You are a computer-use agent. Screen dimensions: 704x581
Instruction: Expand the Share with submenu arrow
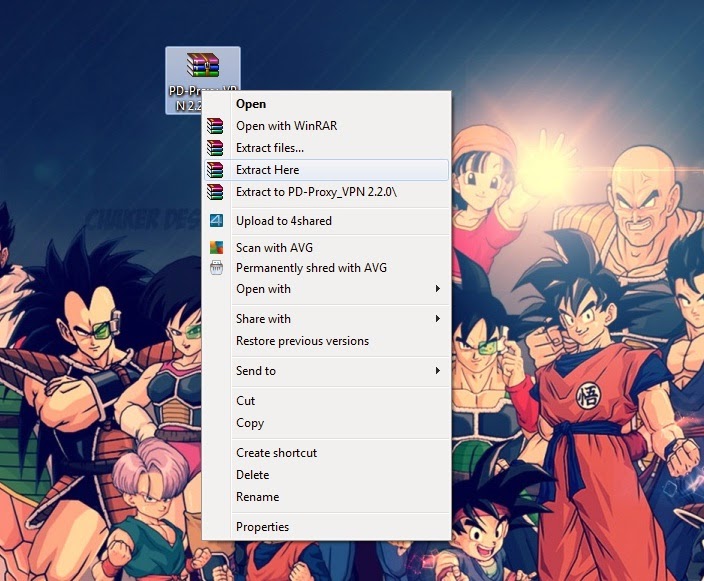(x=437, y=319)
